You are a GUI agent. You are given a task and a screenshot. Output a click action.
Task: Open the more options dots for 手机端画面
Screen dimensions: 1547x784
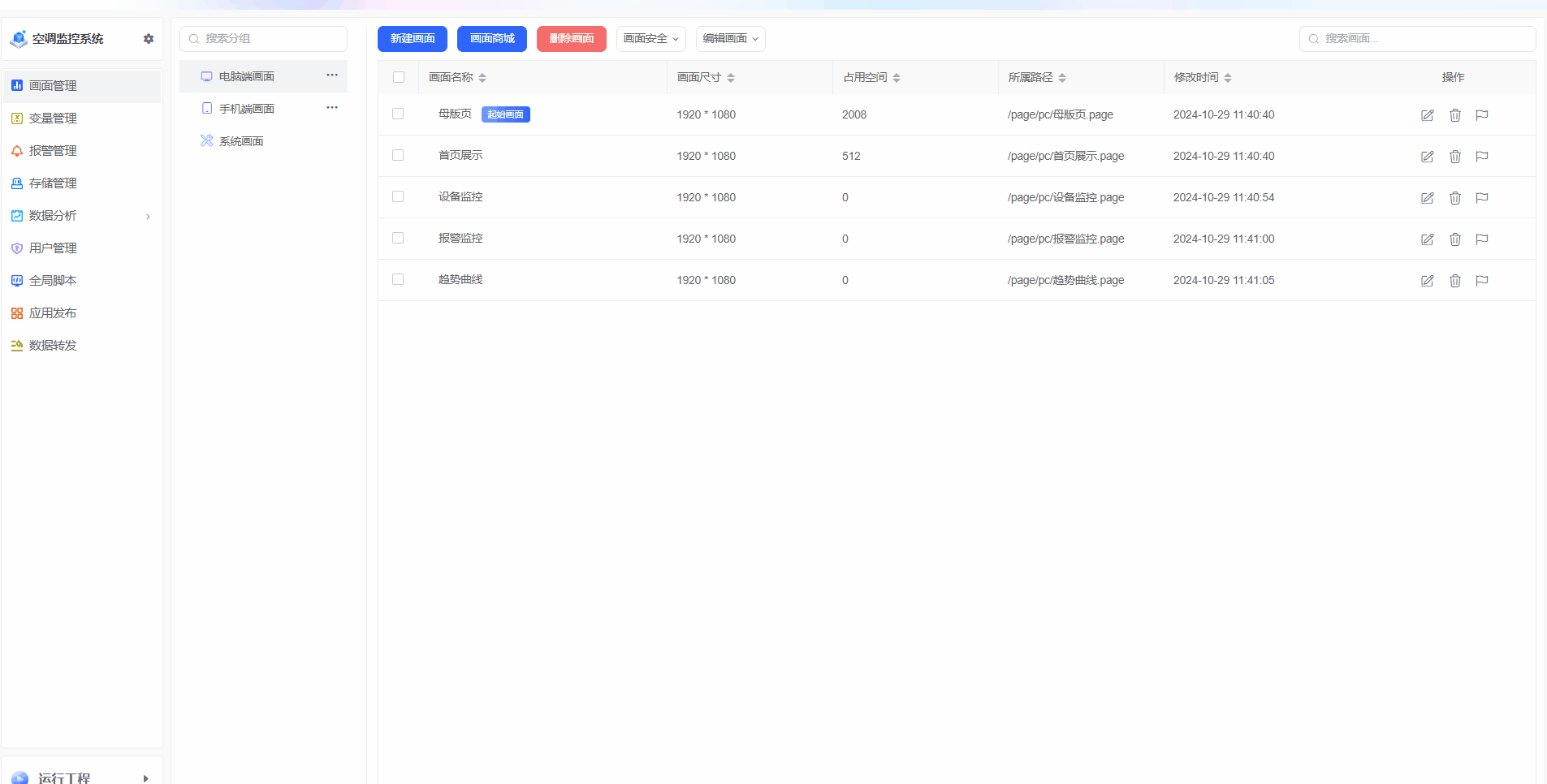(x=332, y=108)
